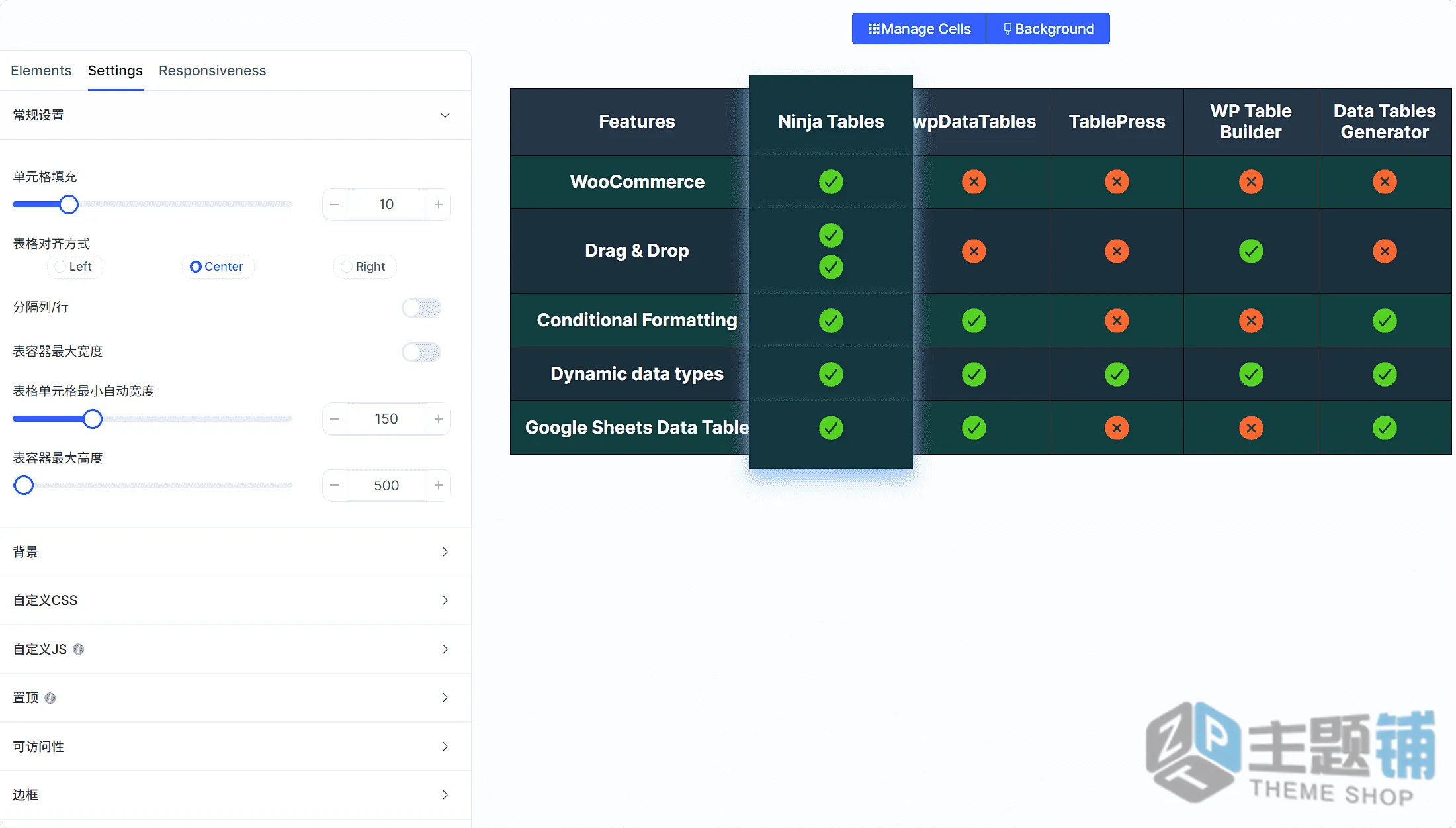Select Right table alignment
The image size is (1456, 828).
(x=364, y=267)
